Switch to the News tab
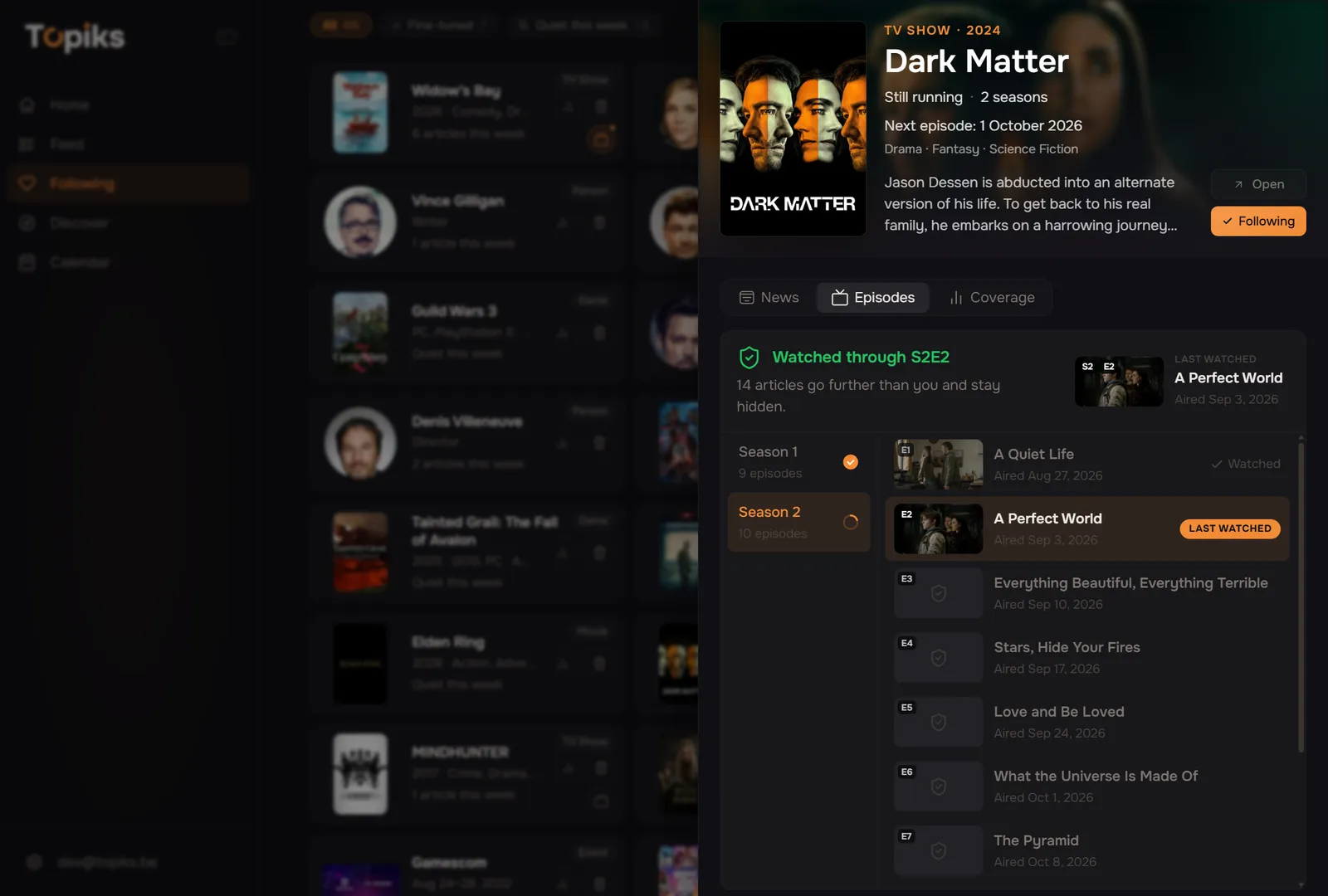Image resolution: width=1328 pixels, height=896 pixels. coord(769,298)
